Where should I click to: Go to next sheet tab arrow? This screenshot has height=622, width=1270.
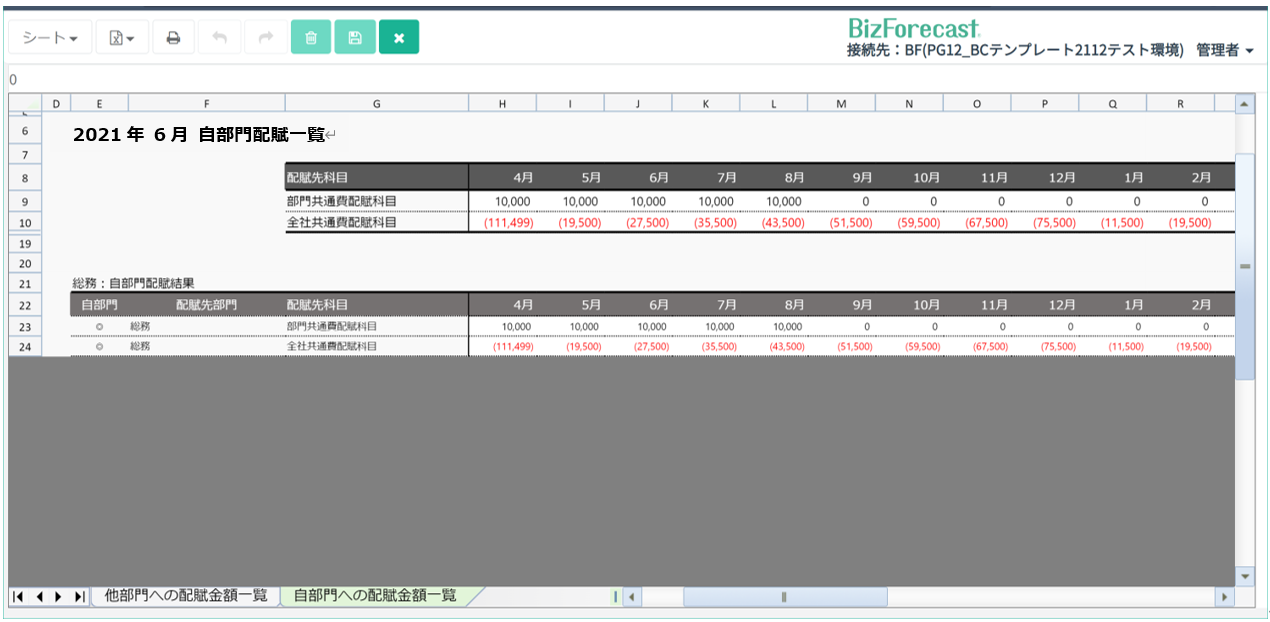(x=59, y=597)
